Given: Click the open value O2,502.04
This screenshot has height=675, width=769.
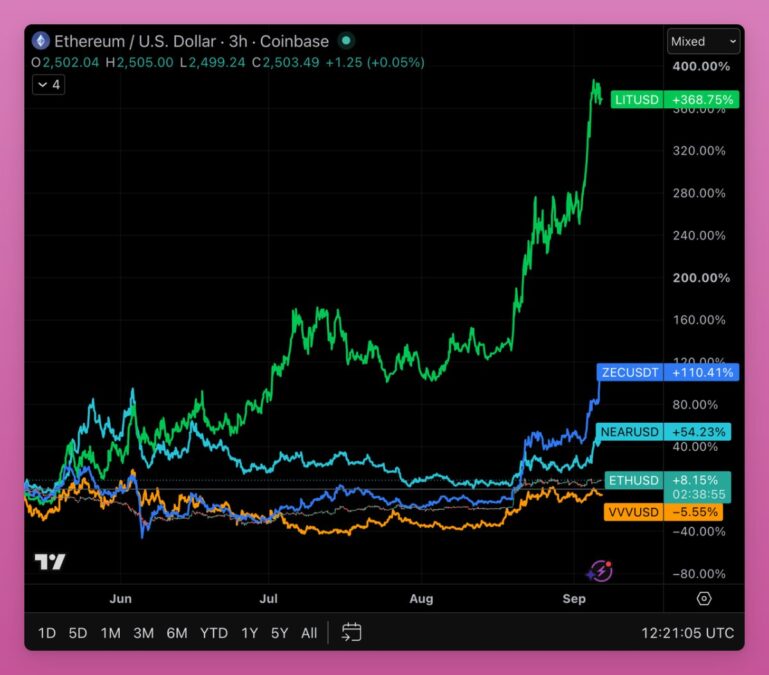Looking at the screenshot, I should click(x=65, y=62).
